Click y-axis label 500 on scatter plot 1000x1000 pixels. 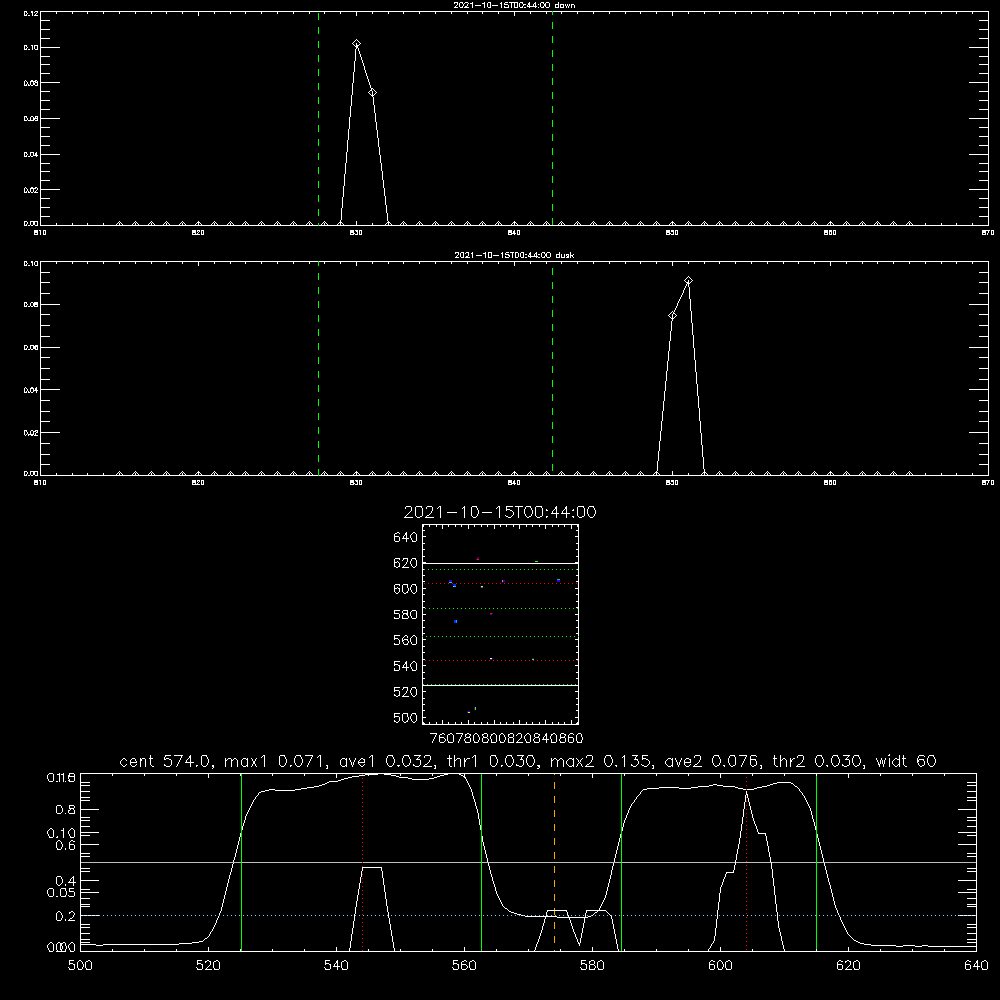click(x=406, y=718)
